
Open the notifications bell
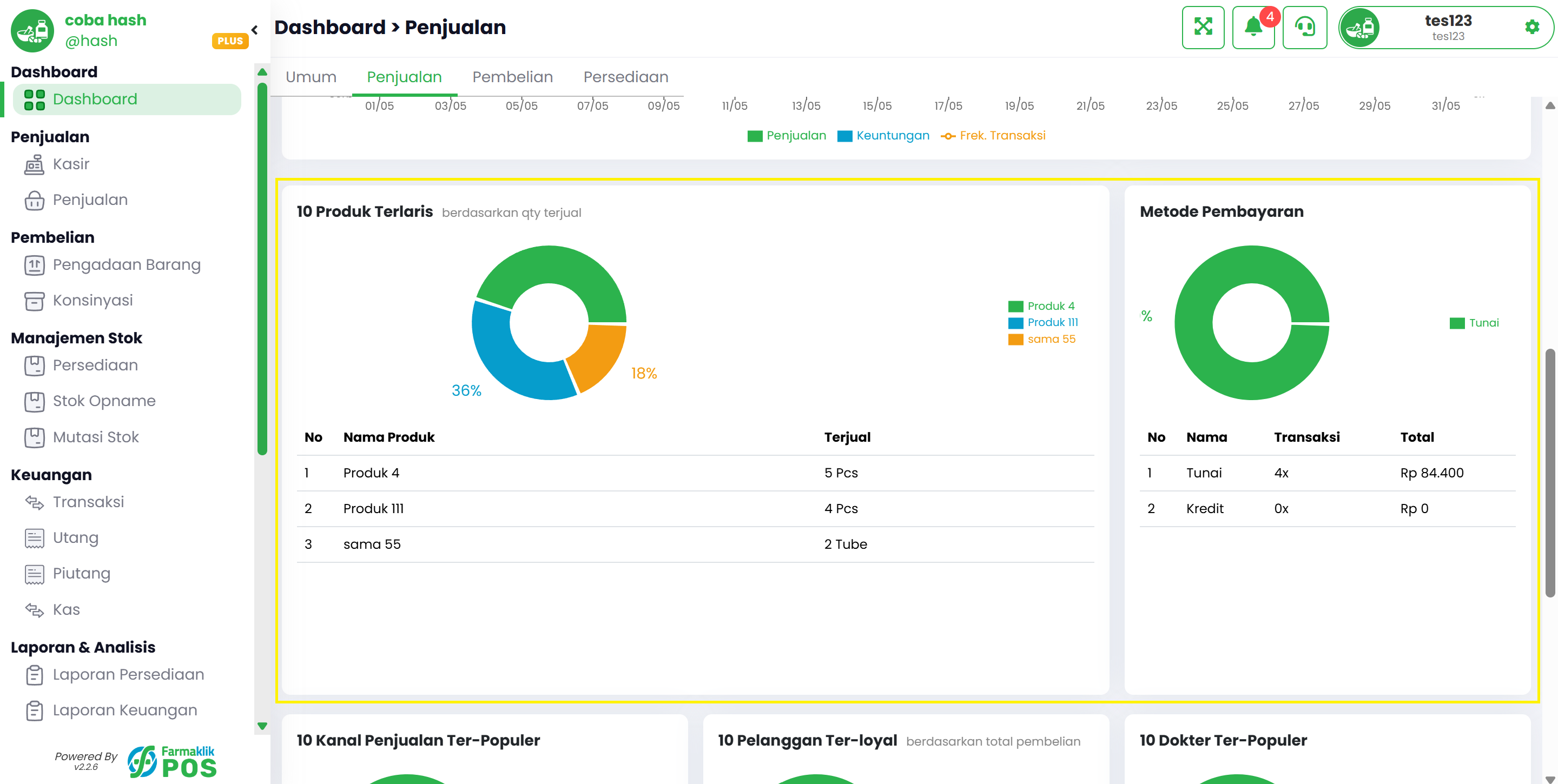(1253, 27)
